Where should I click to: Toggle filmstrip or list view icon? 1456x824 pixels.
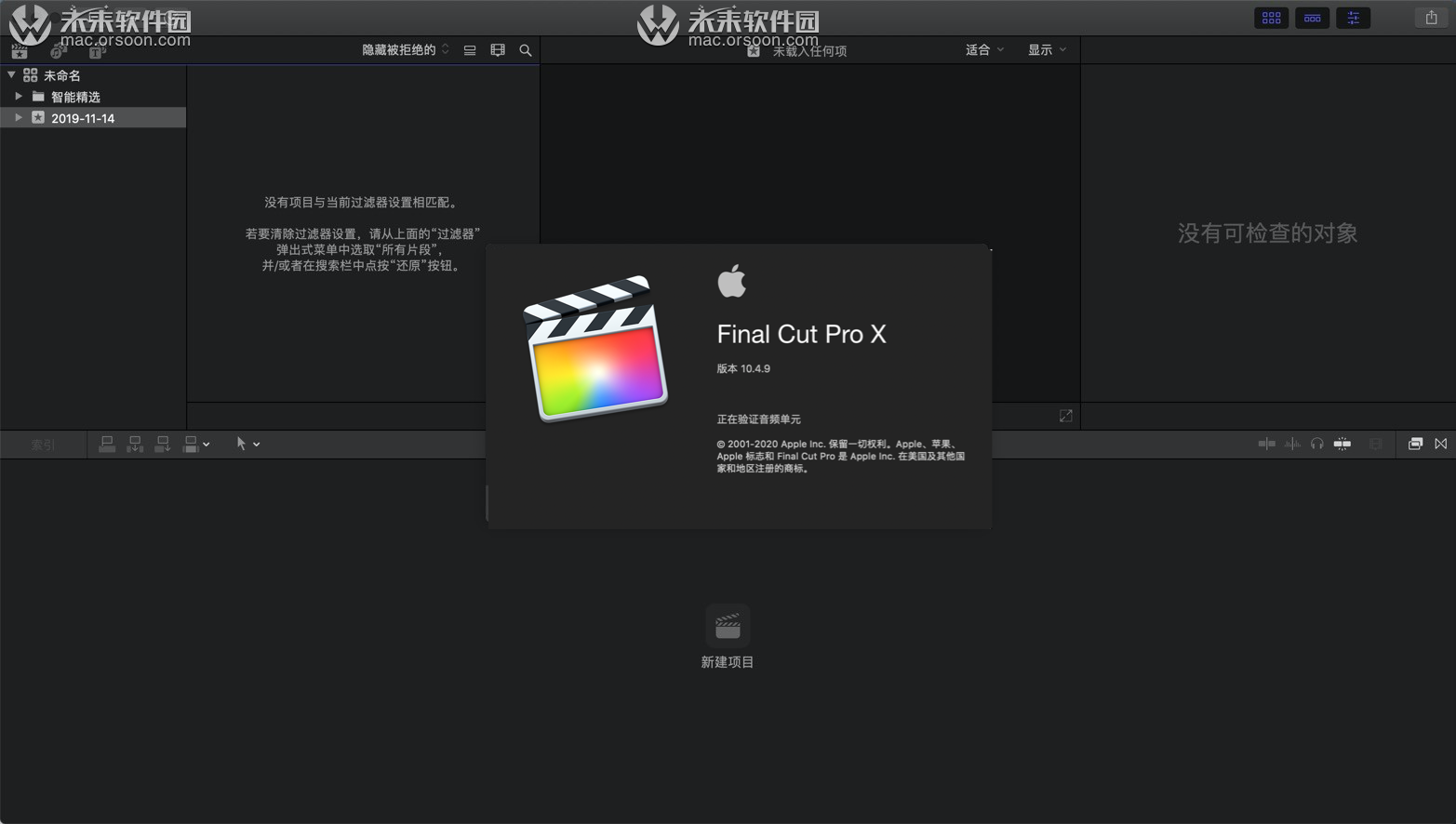click(x=470, y=50)
